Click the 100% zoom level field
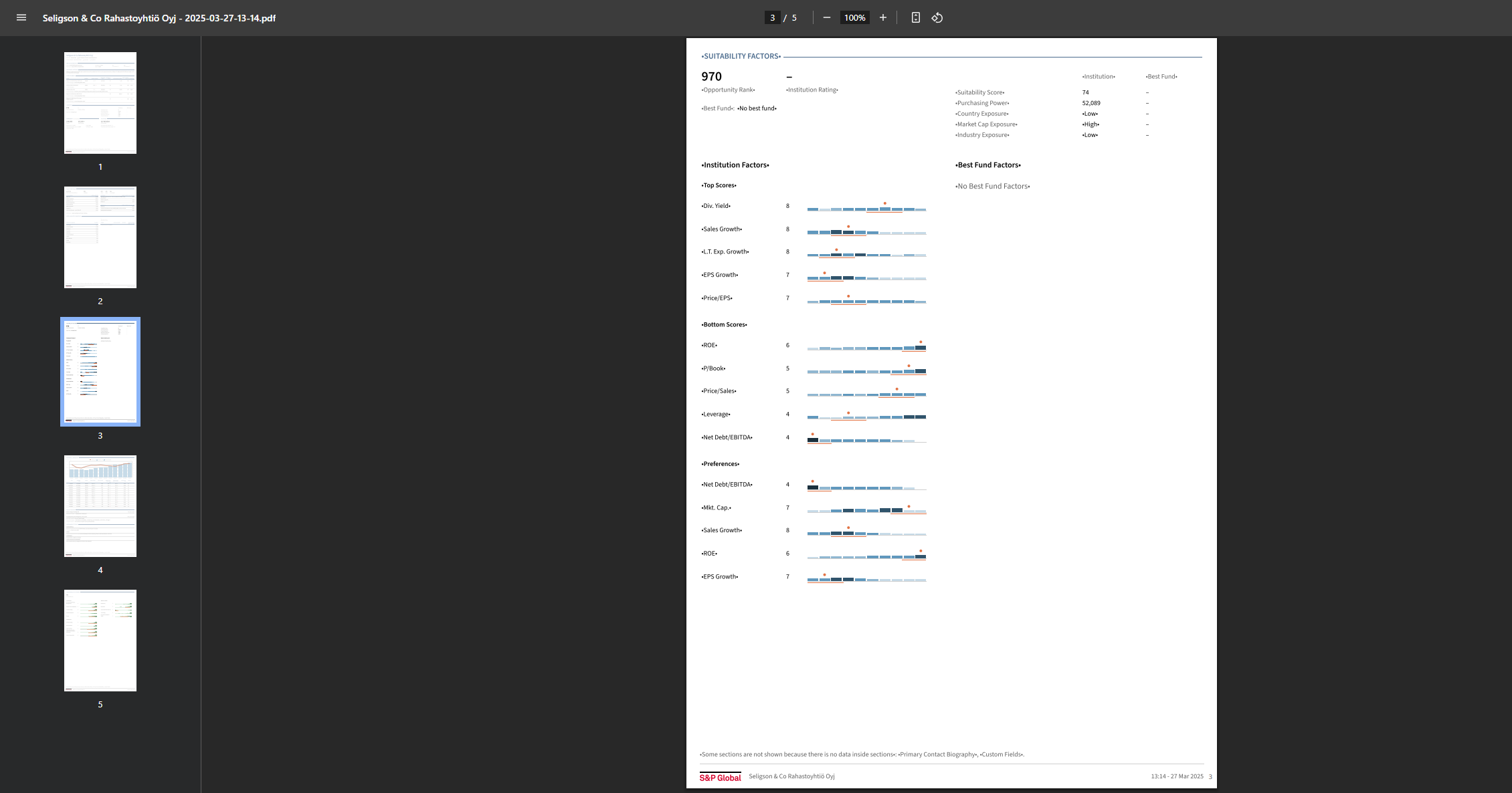 pyautogui.click(x=854, y=18)
